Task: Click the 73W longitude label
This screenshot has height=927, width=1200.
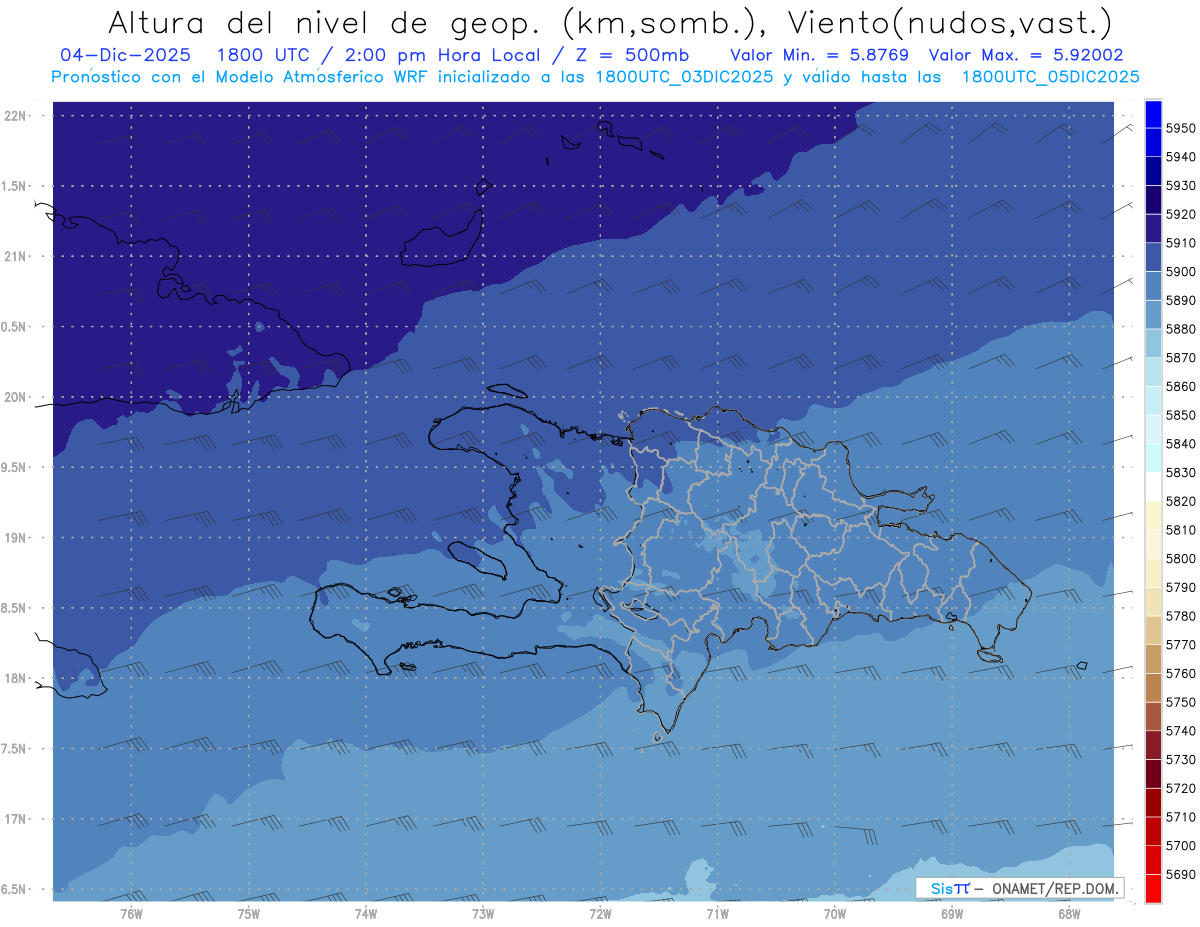Action: [x=483, y=913]
